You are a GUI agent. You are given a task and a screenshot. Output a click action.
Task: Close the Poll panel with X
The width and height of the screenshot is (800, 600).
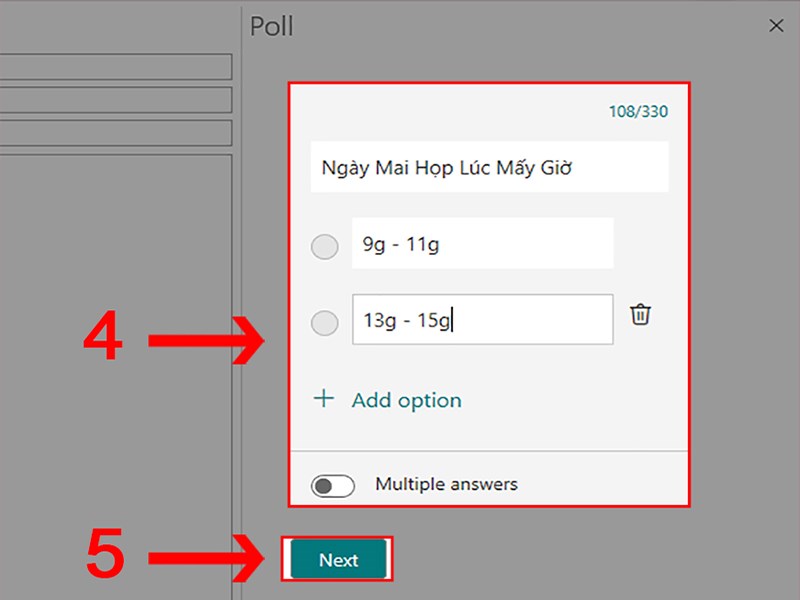pyautogui.click(x=776, y=26)
